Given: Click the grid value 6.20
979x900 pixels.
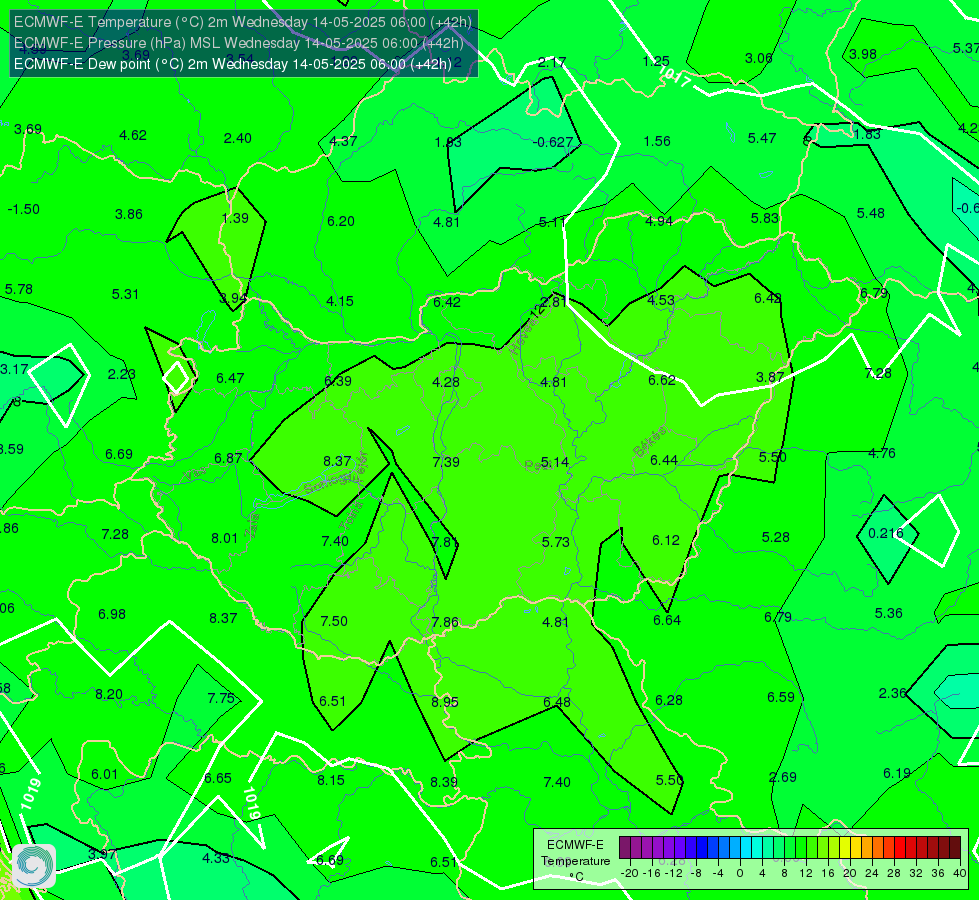Looking at the screenshot, I should click(341, 221).
